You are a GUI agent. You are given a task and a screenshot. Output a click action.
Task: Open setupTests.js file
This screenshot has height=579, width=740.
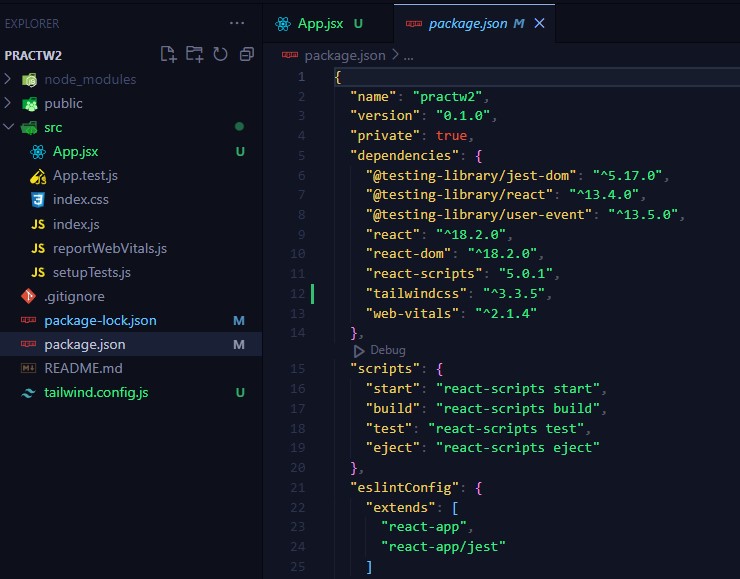click(x=92, y=272)
